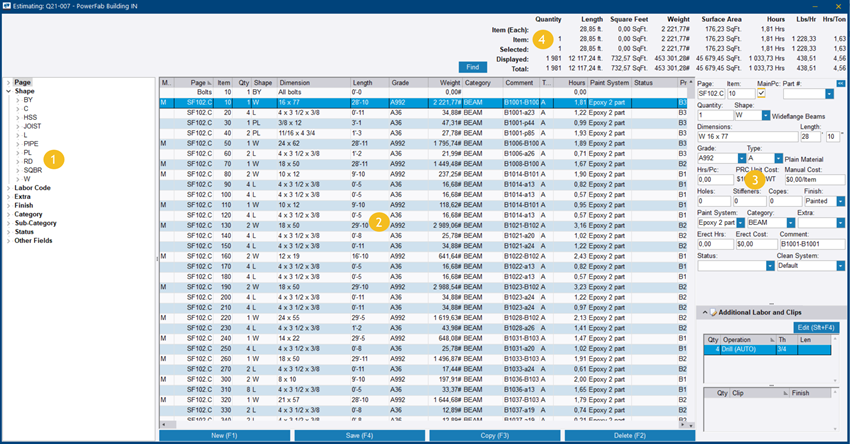
Task: Collapse the Shape tree node
Action: (8, 91)
